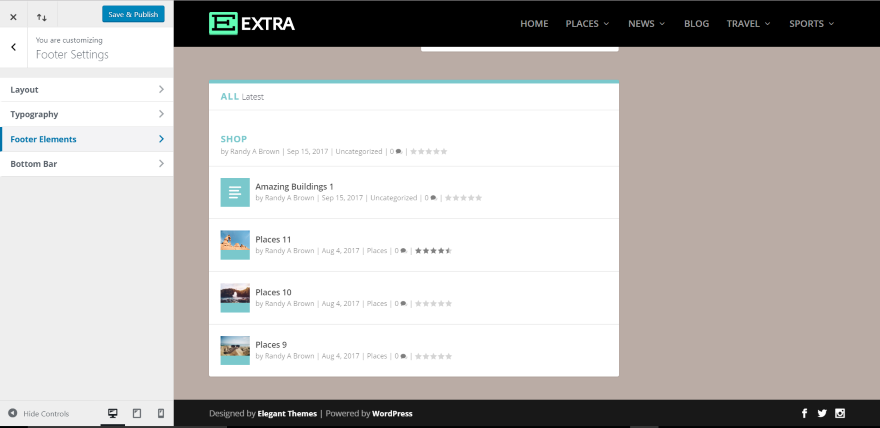Select the Blog menu item
This screenshot has width=880, height=428.
[696, 24]
